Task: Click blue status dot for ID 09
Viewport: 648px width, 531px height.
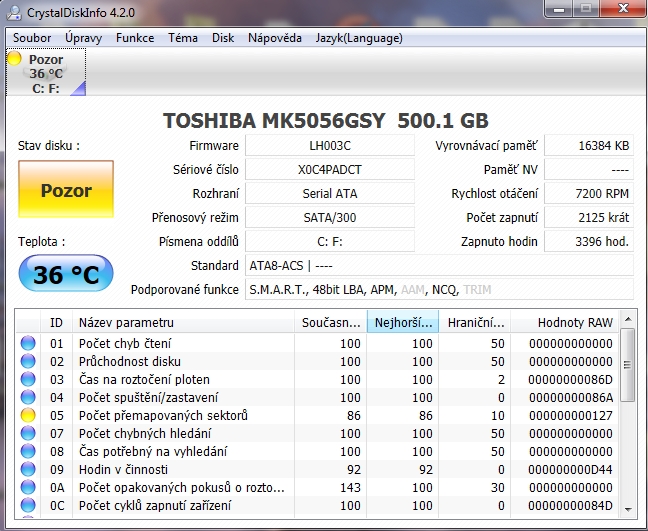Action: (x=28, y=469)
